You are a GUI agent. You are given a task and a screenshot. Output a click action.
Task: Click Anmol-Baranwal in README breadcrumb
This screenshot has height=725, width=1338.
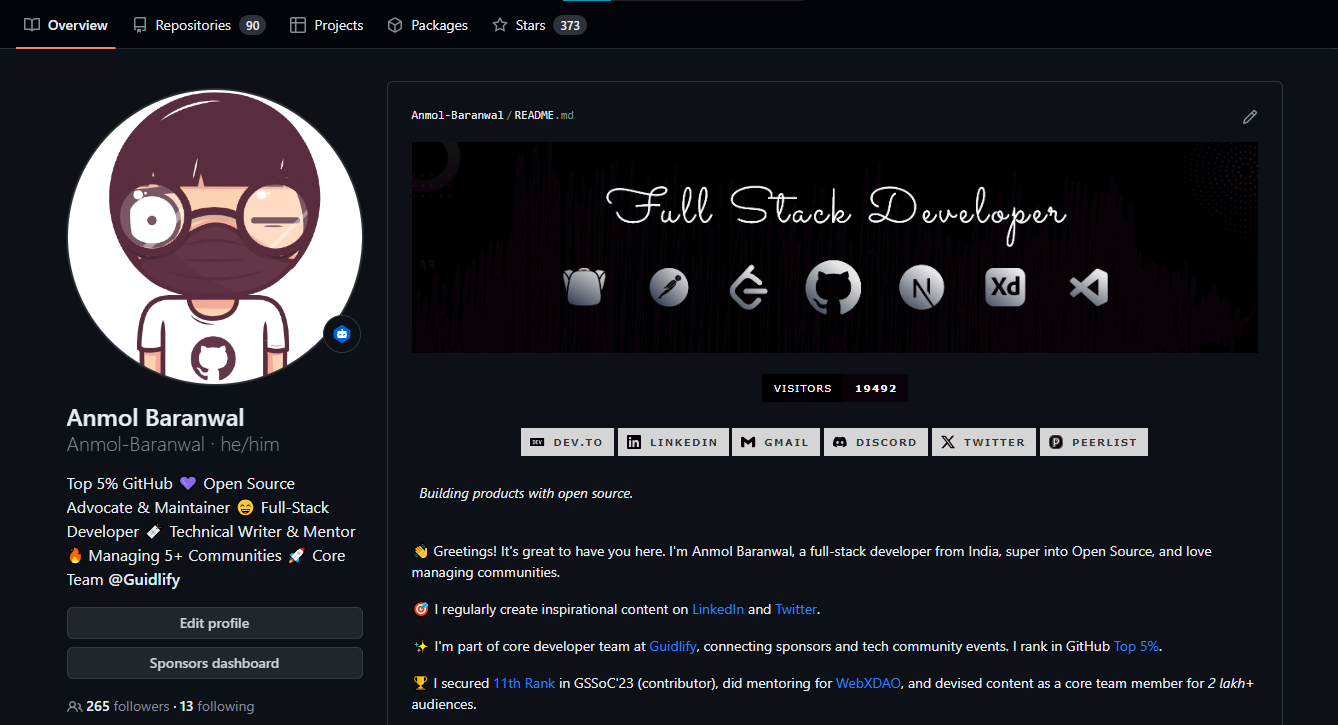click(457, 116)
